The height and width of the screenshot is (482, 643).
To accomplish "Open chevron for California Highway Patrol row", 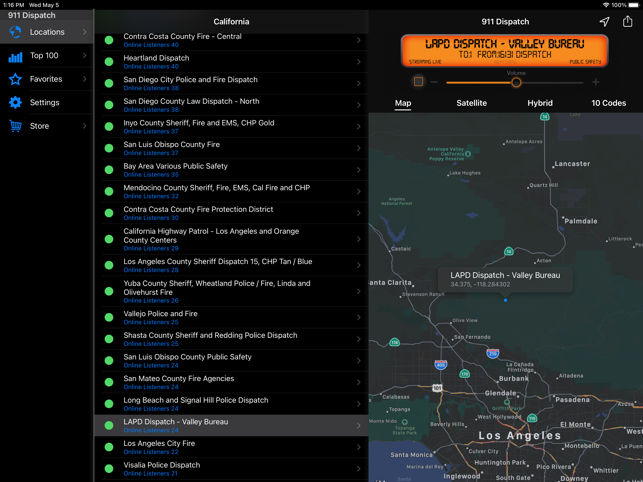I will click(x=358, y=239).
